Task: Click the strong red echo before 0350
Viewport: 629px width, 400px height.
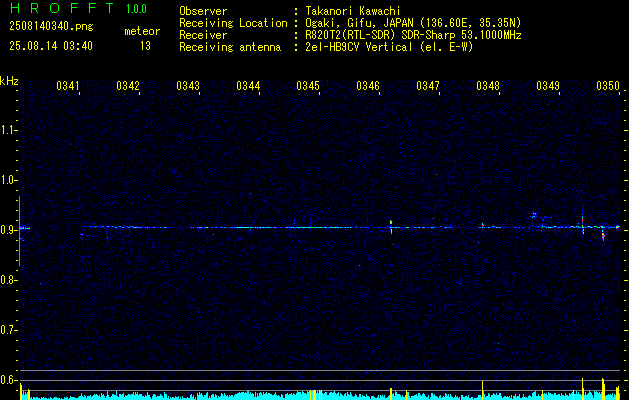Action: 603,235
